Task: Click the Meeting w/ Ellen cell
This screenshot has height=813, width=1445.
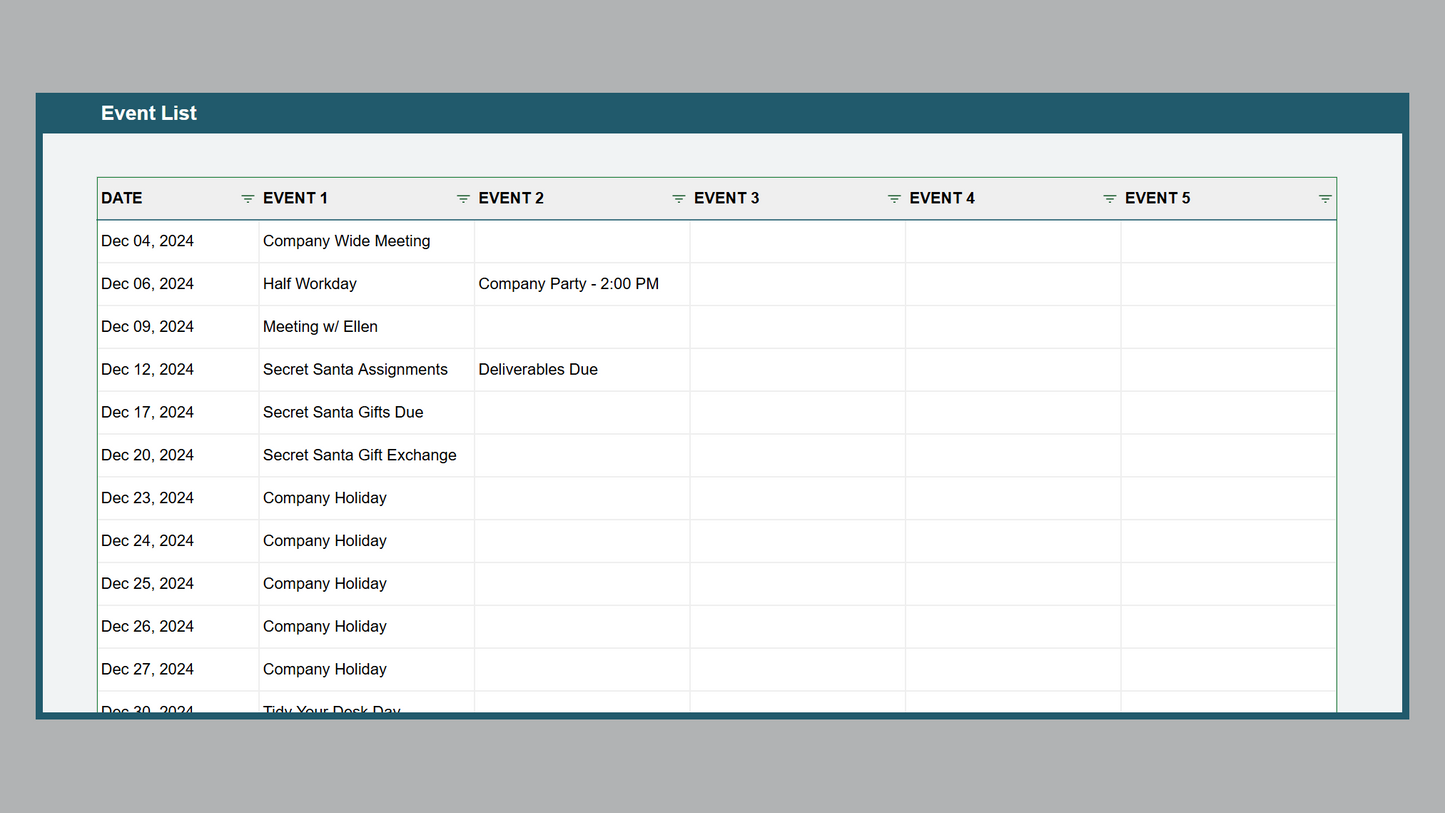Action: (x=320, y=327)
